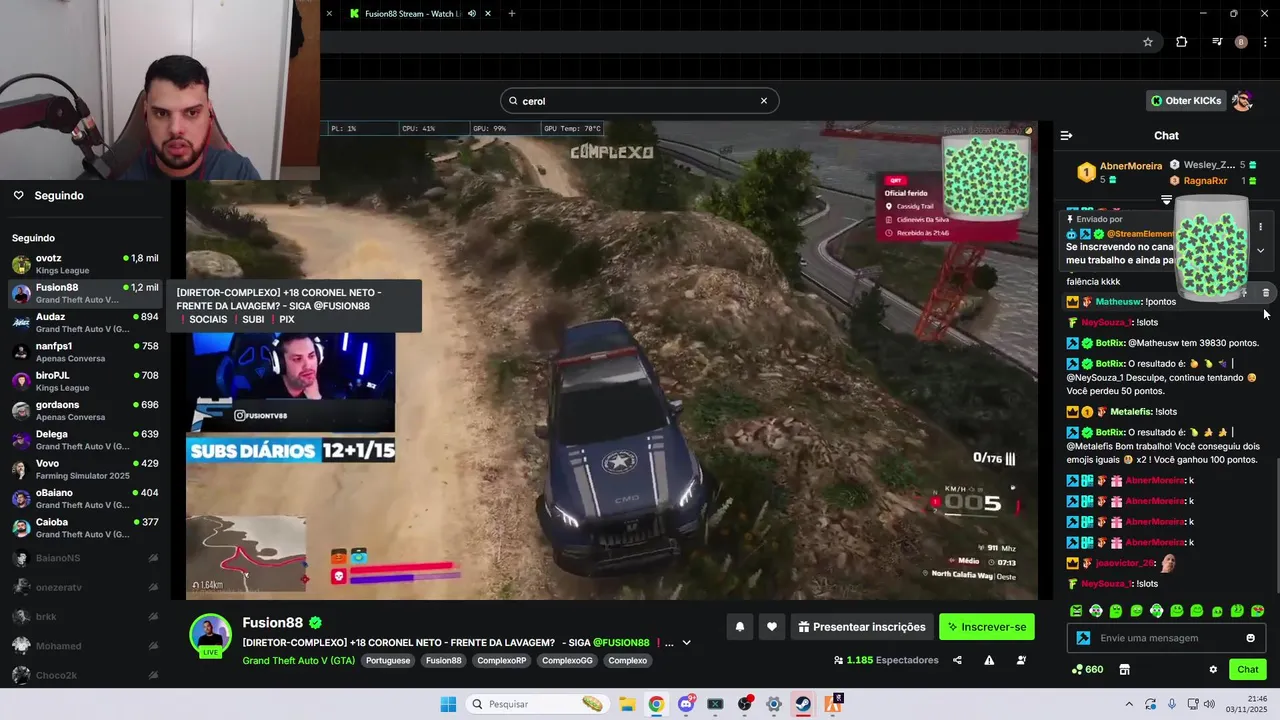Click the taskbar volume icon
This screenshot has width=1280, height=720.
(1209, 704)
